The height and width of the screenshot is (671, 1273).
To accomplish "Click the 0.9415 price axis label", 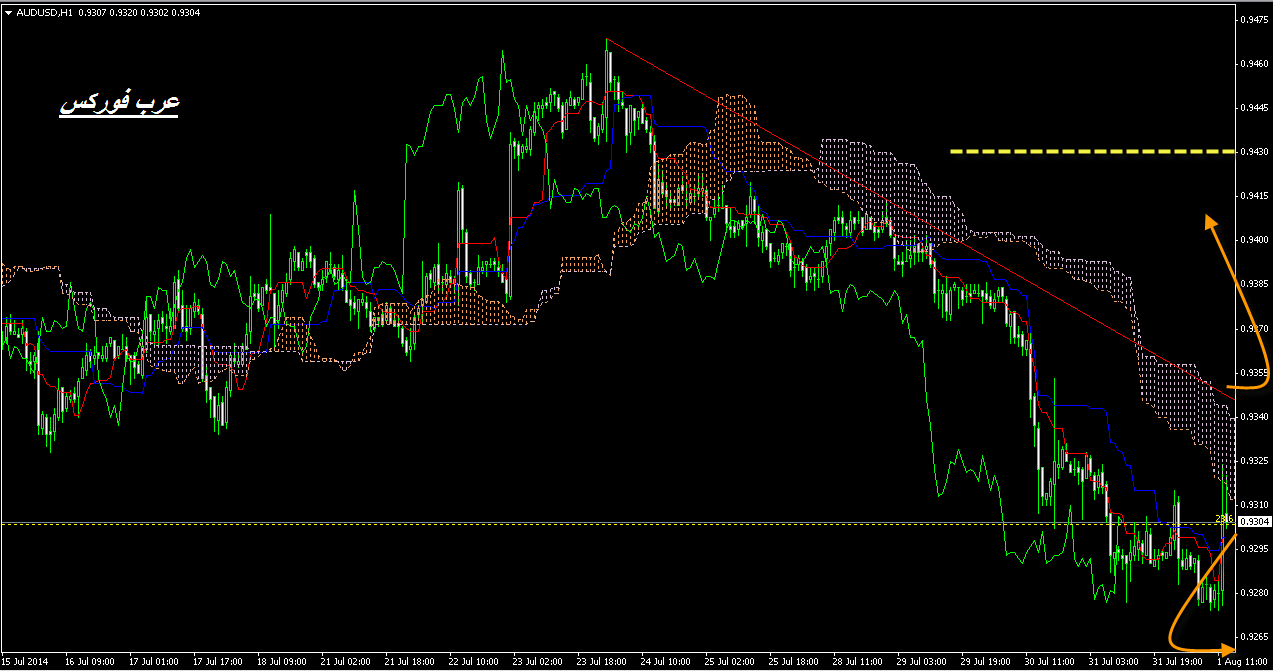I will point(1255,196).
